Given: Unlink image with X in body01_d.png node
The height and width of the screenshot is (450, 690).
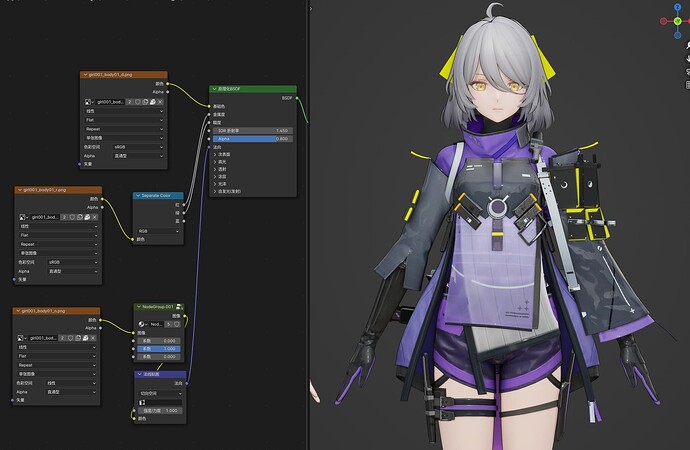Looking at the screenshot, I should pyautogui.click(x=160, y=102).
